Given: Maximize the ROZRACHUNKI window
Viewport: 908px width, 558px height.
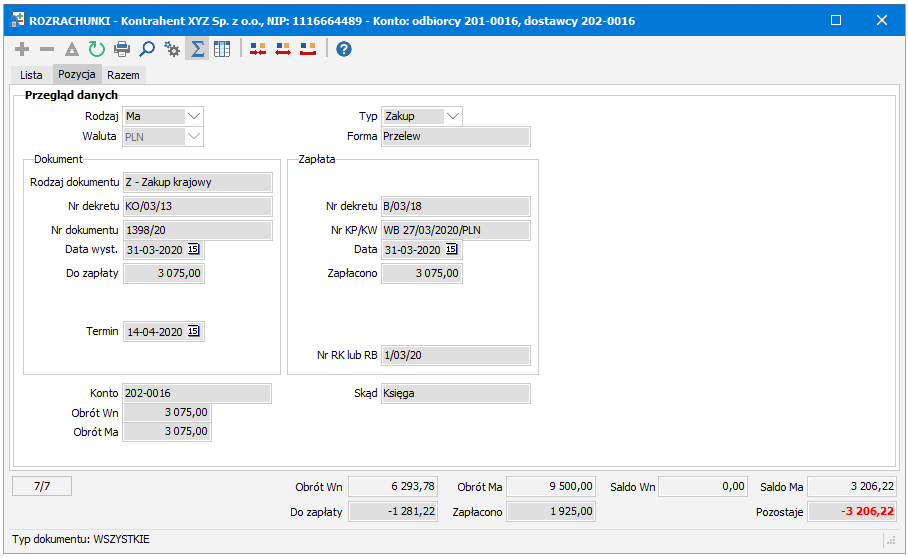Looking at the screenshot, I should [x=836, y=20].
